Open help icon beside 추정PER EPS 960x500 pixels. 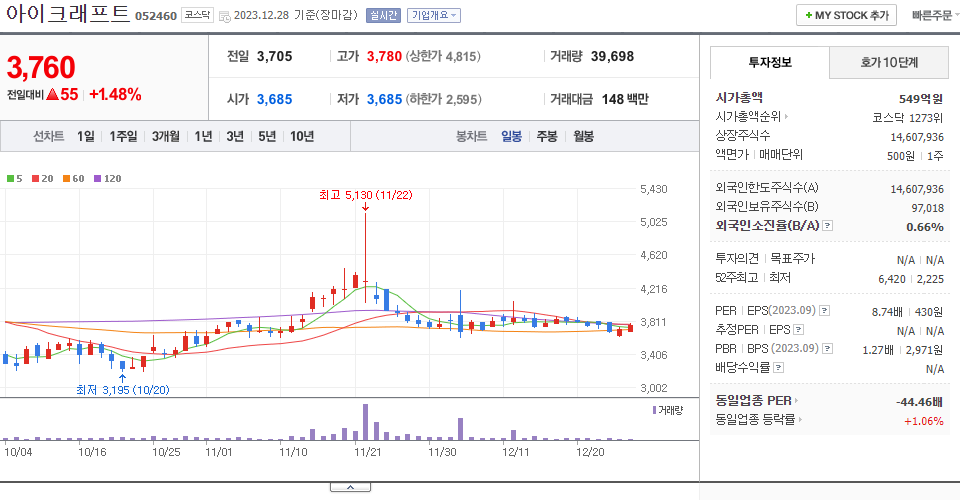pyautogui.click(x=798, y=330)
